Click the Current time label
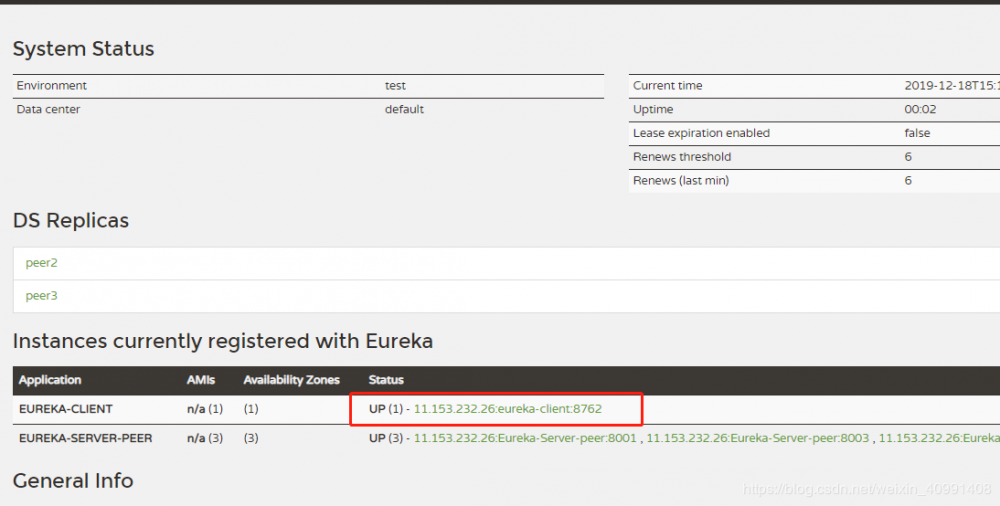This screenshot has height=506, width=1000. coord(668,86)
